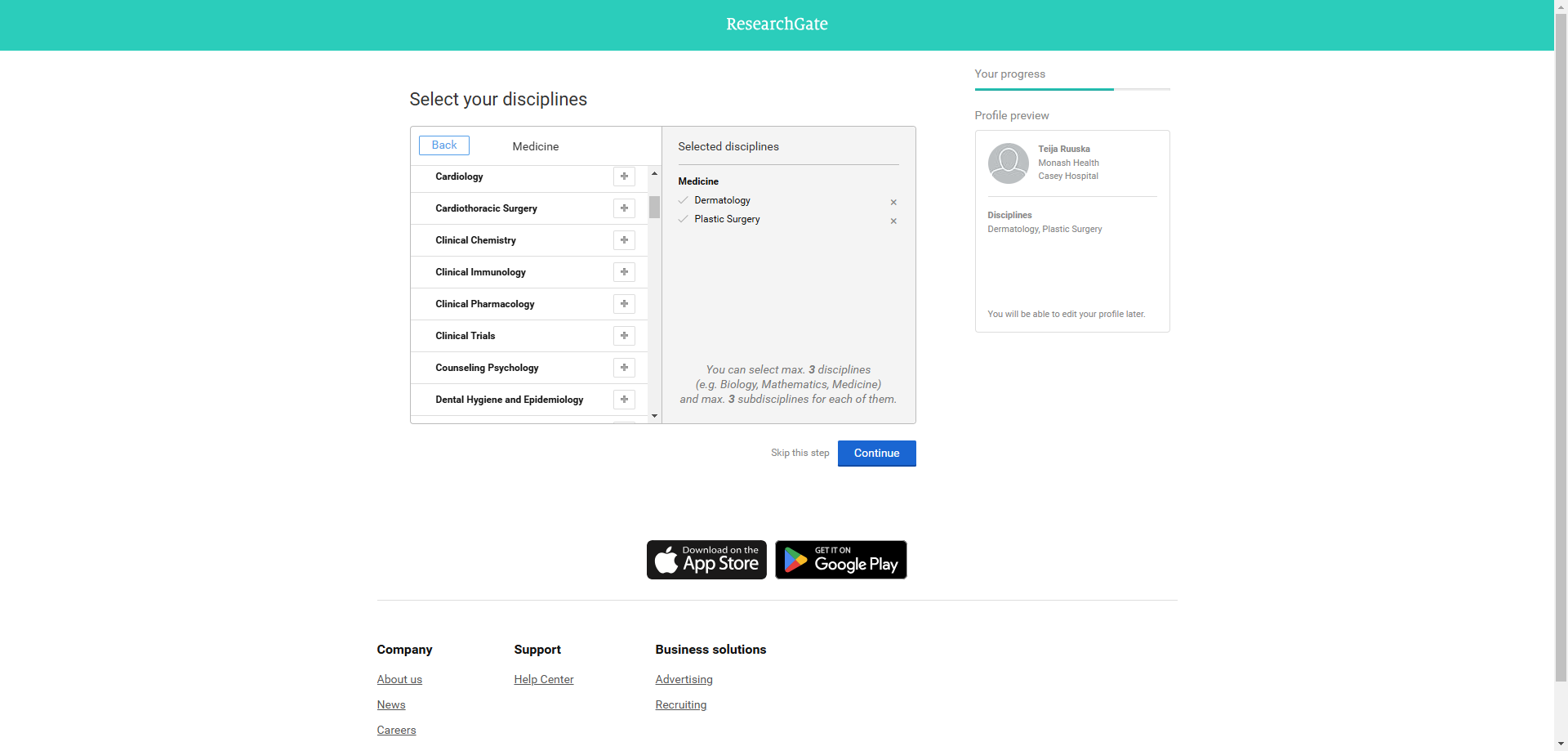Select the Cardiology row text
The height and width of the screenshot is (751, 1568).
[x=459, y=177]
